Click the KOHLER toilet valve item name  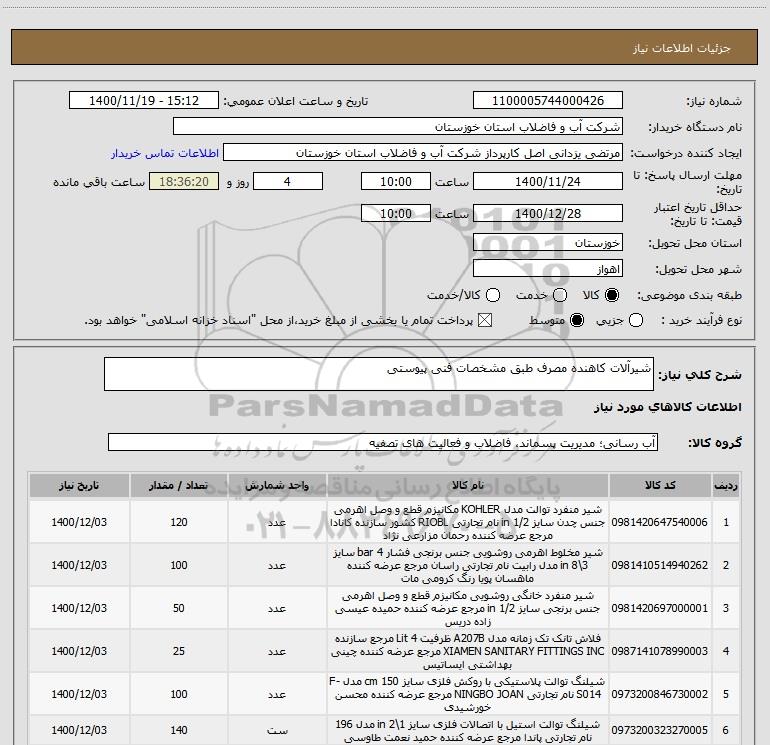468,523
